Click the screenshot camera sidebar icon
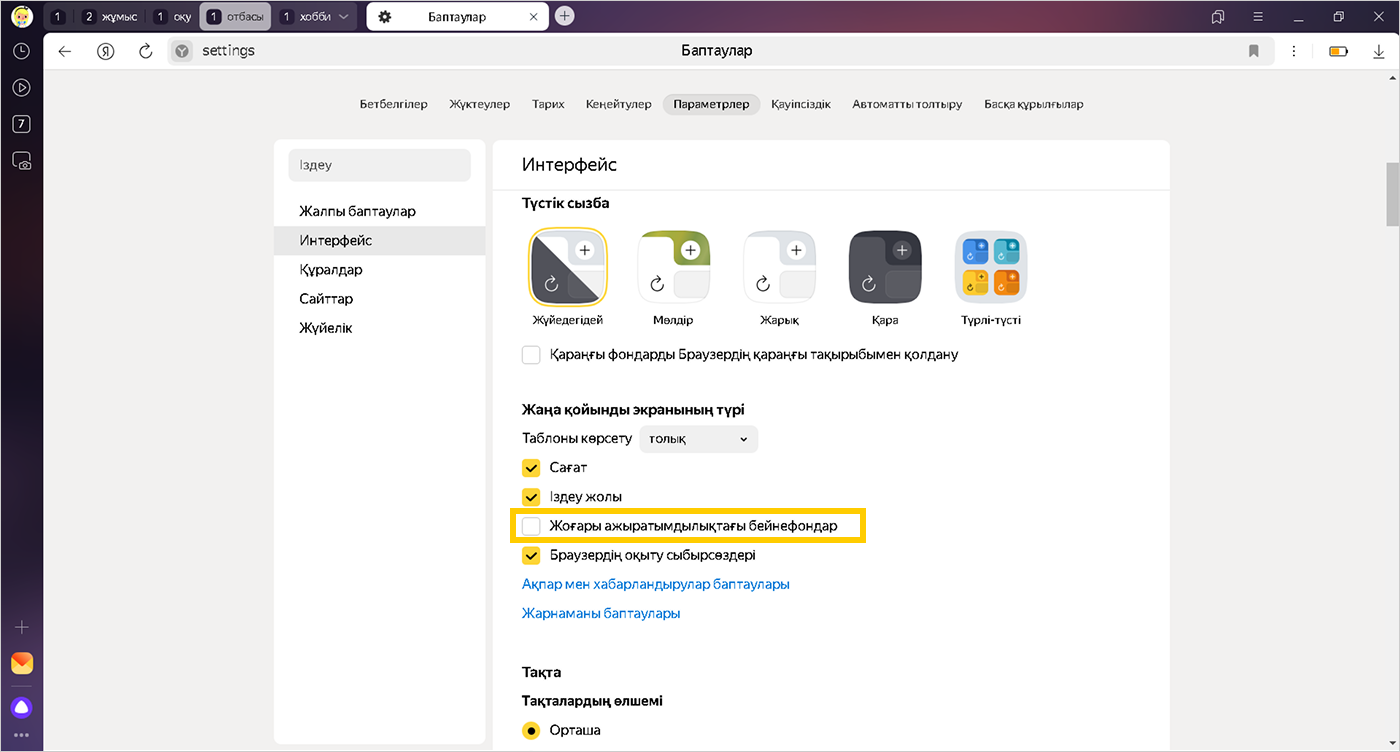 coord(21,160)
